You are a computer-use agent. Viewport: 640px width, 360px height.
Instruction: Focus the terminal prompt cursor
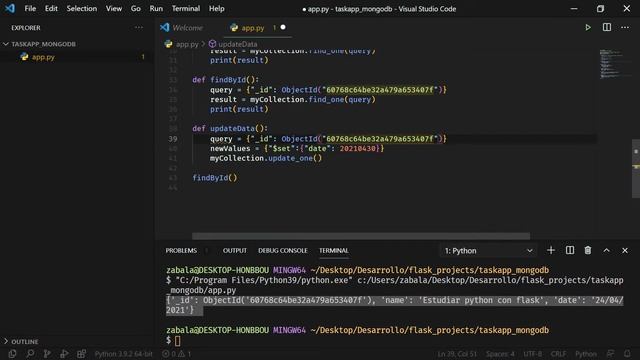[178, 340]
